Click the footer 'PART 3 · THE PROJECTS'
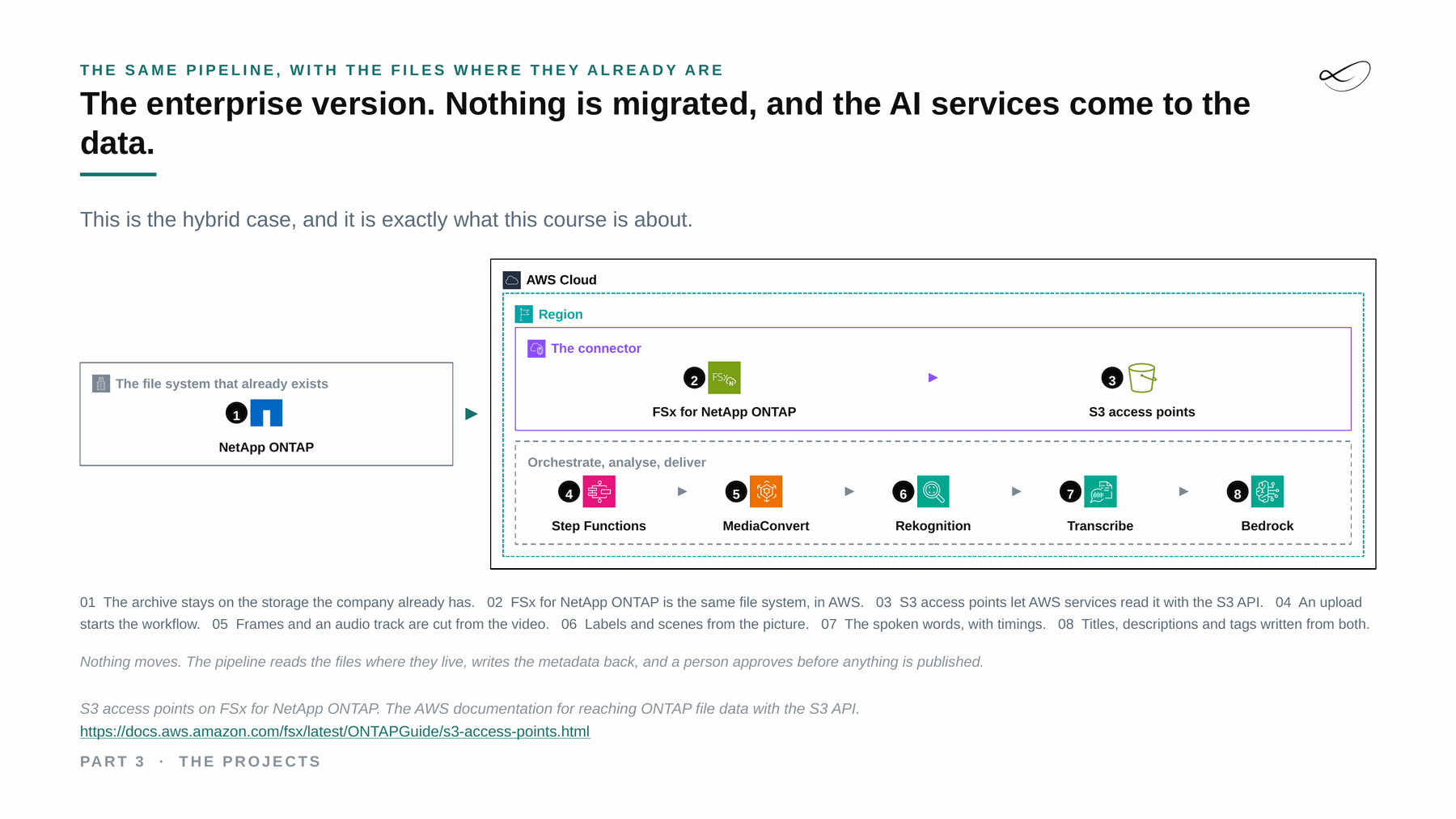1456x819 pixels. pos(201,762)
